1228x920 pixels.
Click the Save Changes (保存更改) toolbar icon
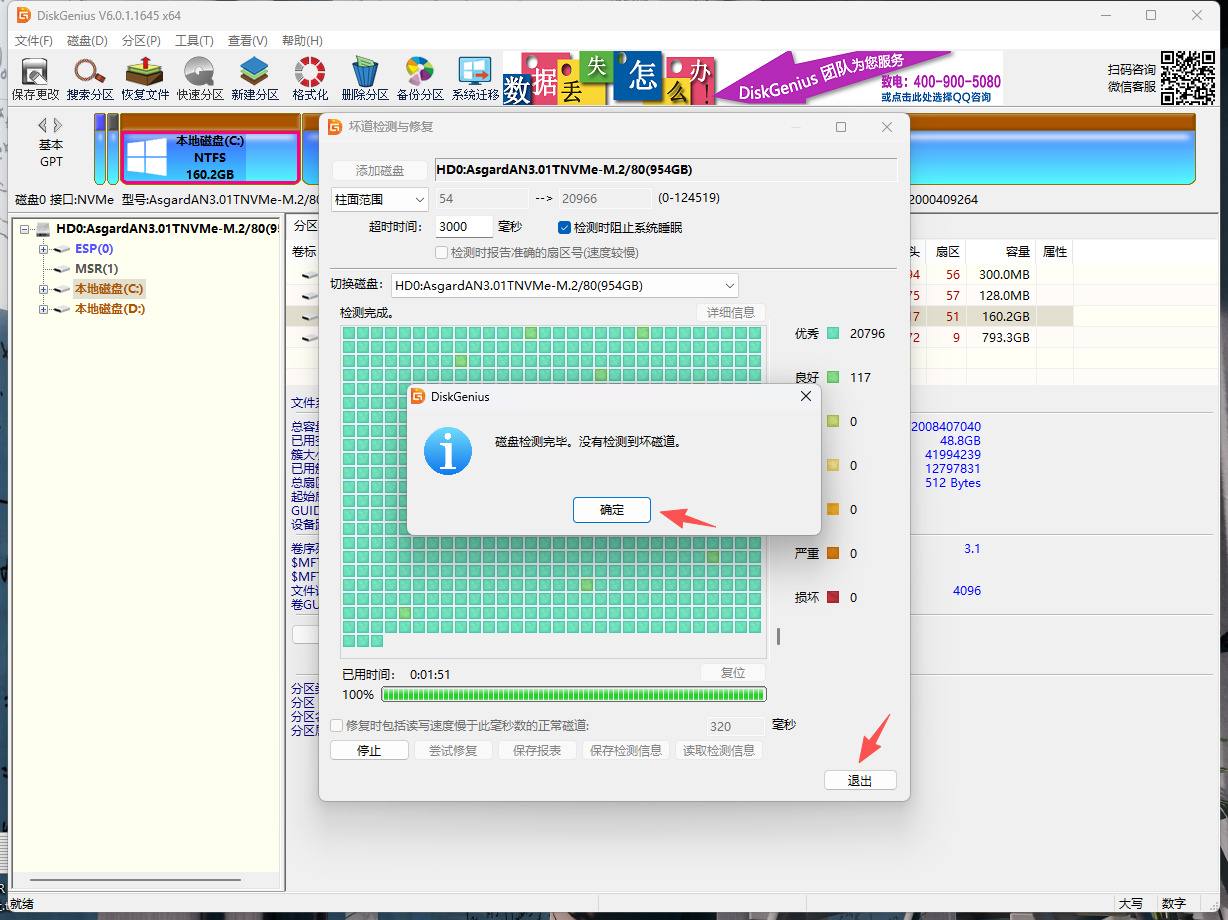tap(35, 79)
